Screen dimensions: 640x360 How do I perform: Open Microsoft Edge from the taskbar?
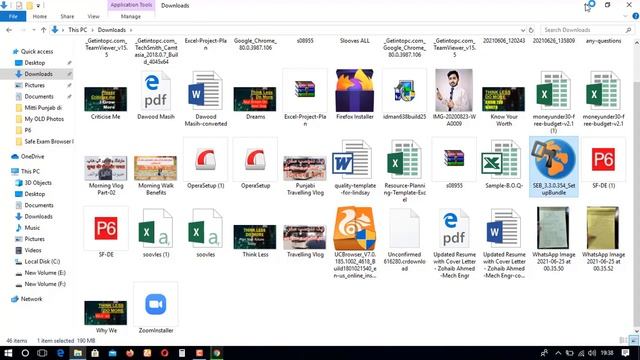click(60, 353)
